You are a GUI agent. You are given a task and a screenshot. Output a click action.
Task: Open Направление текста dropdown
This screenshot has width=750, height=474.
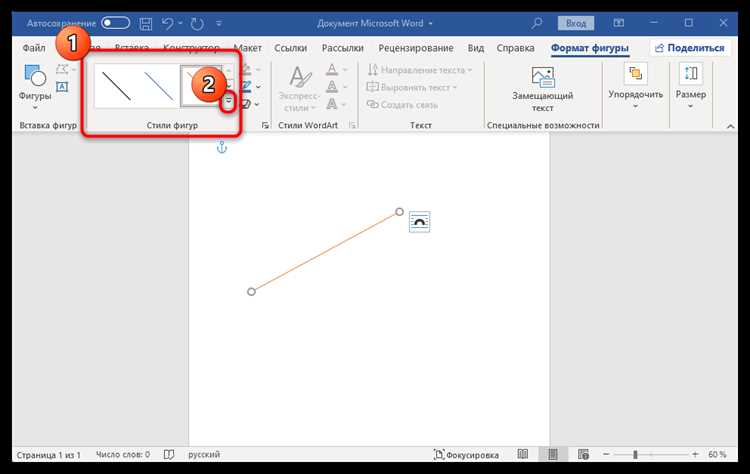[x=419, y=70]
